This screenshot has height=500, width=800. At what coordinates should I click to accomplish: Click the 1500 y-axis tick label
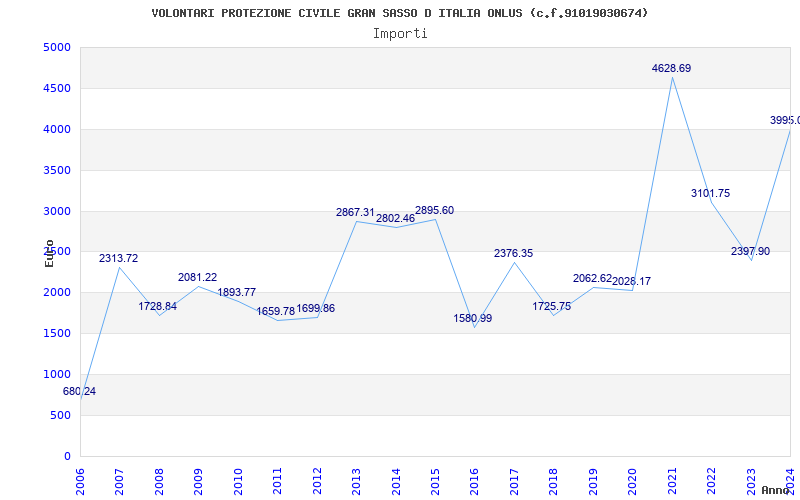click(x=57, y=334)
